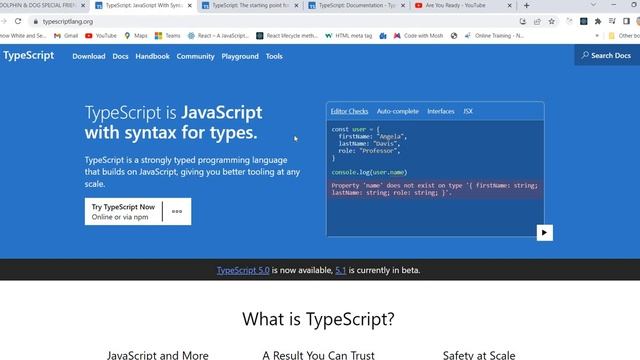Screen dimensions: 640x360
Task: Reload the page with the refresh icon
Action: [18, 21]
